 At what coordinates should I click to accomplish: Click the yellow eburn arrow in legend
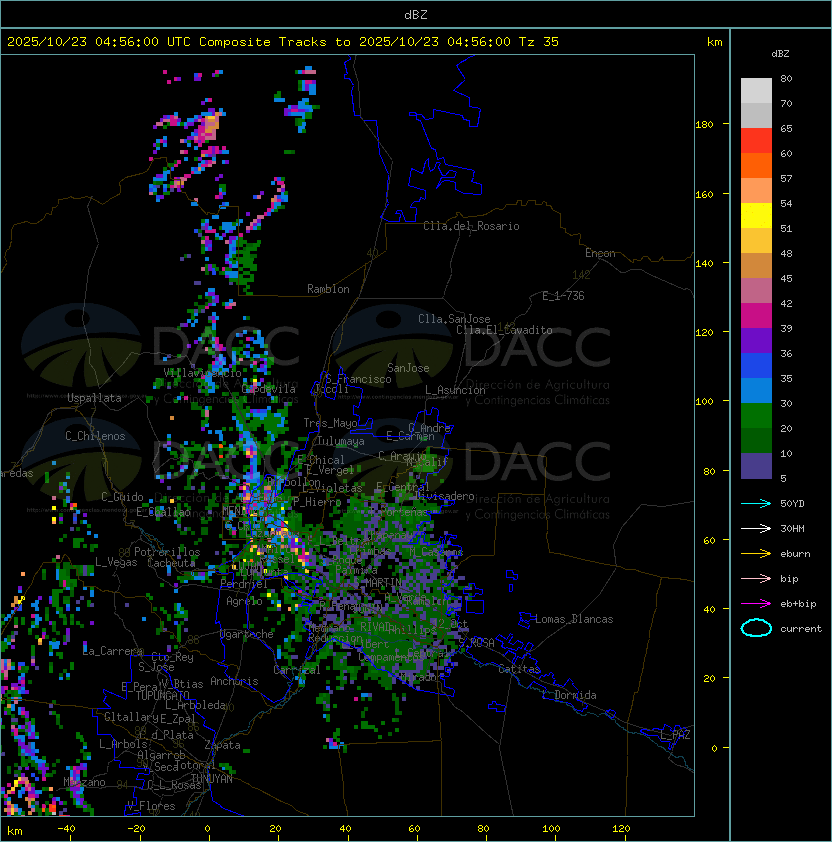(756, 554)
